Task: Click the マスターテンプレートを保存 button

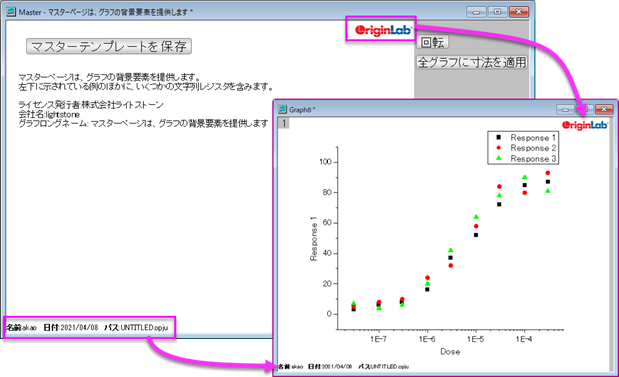Action: [109, 46]
